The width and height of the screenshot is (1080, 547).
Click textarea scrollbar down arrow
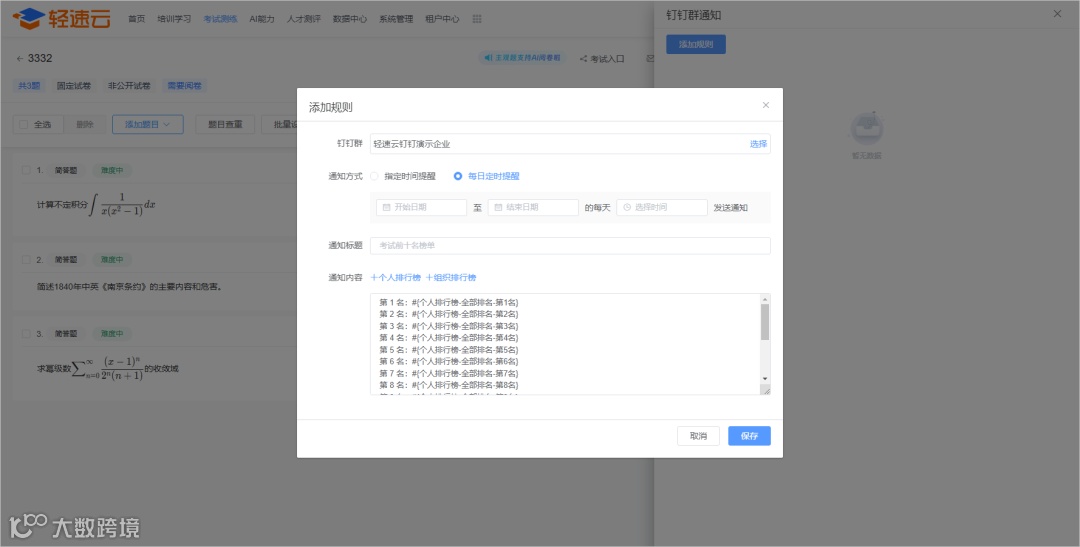pos(765,379)
